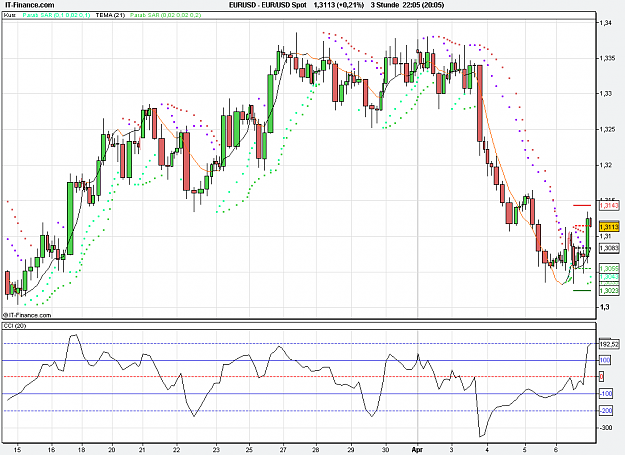The width and height of the screenshot is (625, 455).
Task: Click the dark green 1,3023 price tag
Action: [x=609, y=290]
